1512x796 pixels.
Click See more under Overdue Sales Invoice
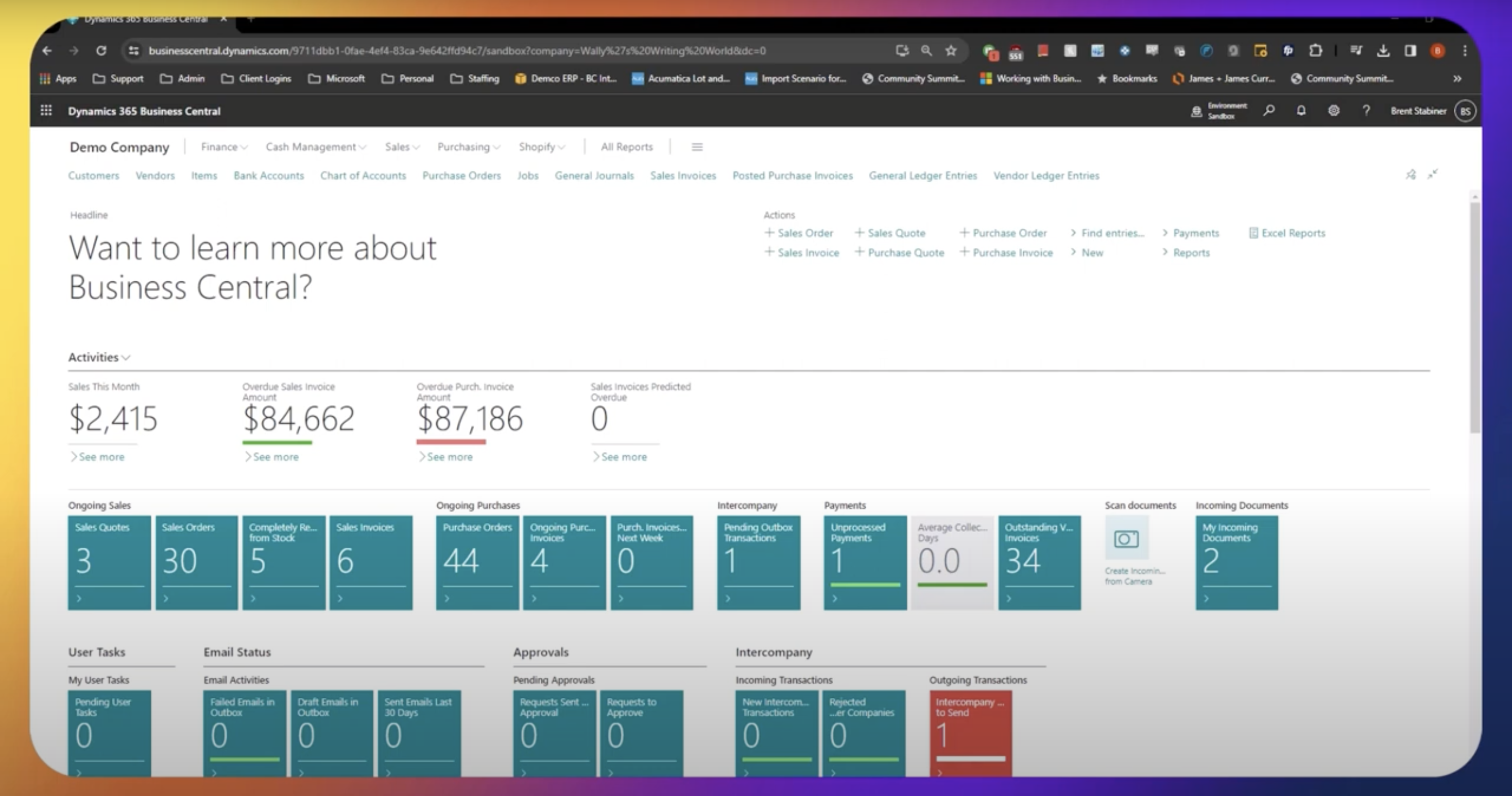click(275, 457)
